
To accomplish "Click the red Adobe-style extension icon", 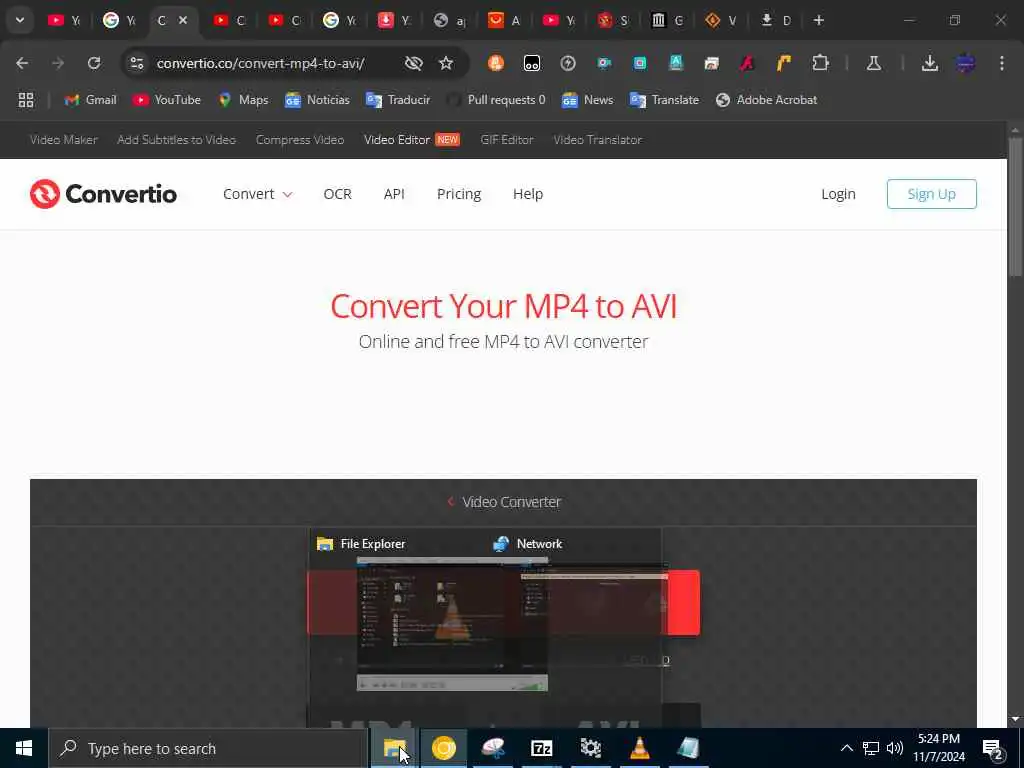I will [x=747, y=63].
